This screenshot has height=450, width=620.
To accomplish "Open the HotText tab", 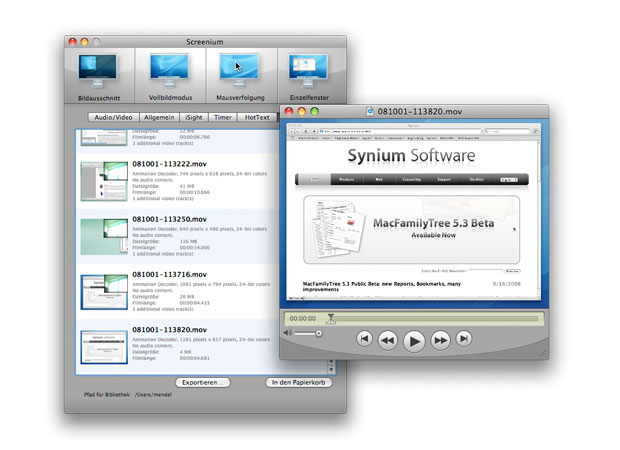I will tap(257, 117).
